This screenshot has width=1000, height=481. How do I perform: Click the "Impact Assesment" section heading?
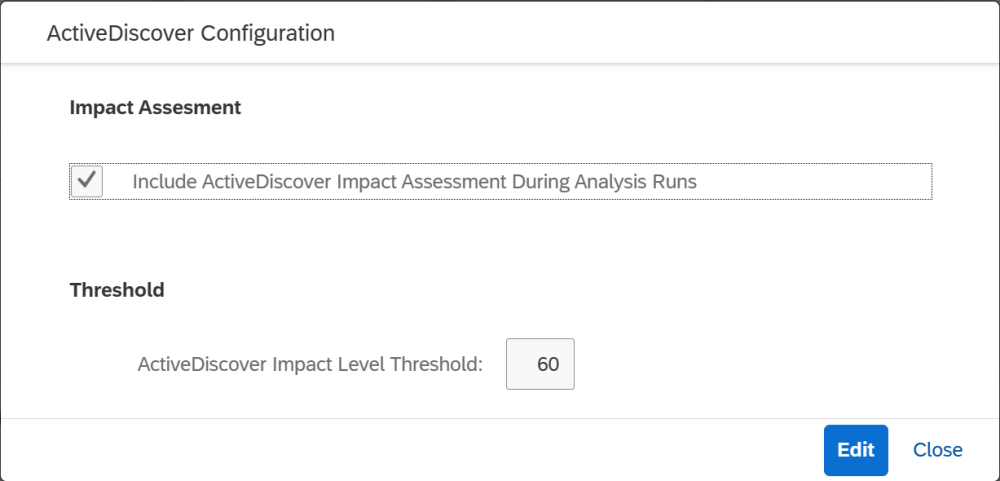point(155,108)
